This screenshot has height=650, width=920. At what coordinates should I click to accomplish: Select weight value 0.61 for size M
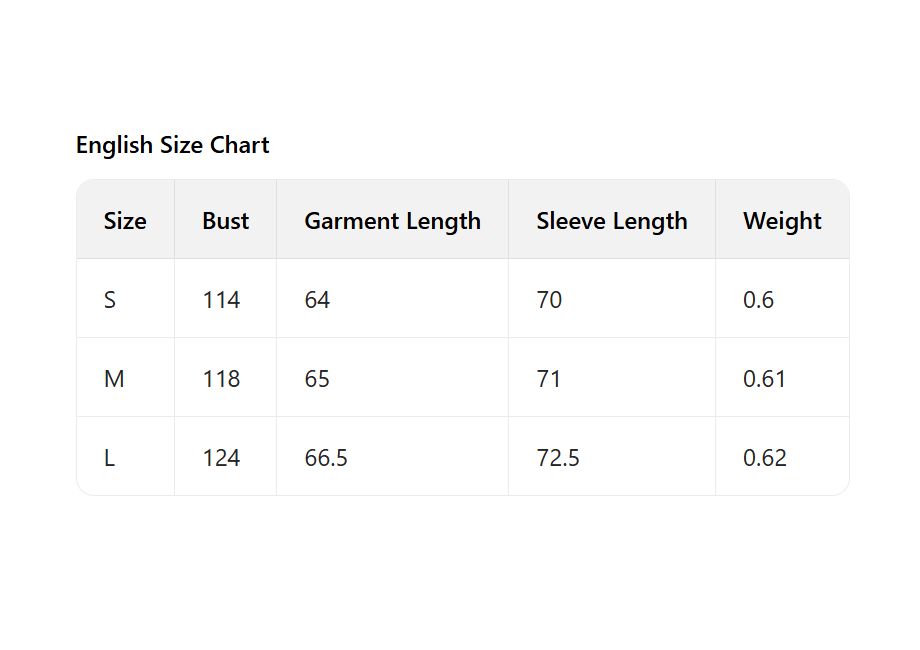(x=764, y=379)
